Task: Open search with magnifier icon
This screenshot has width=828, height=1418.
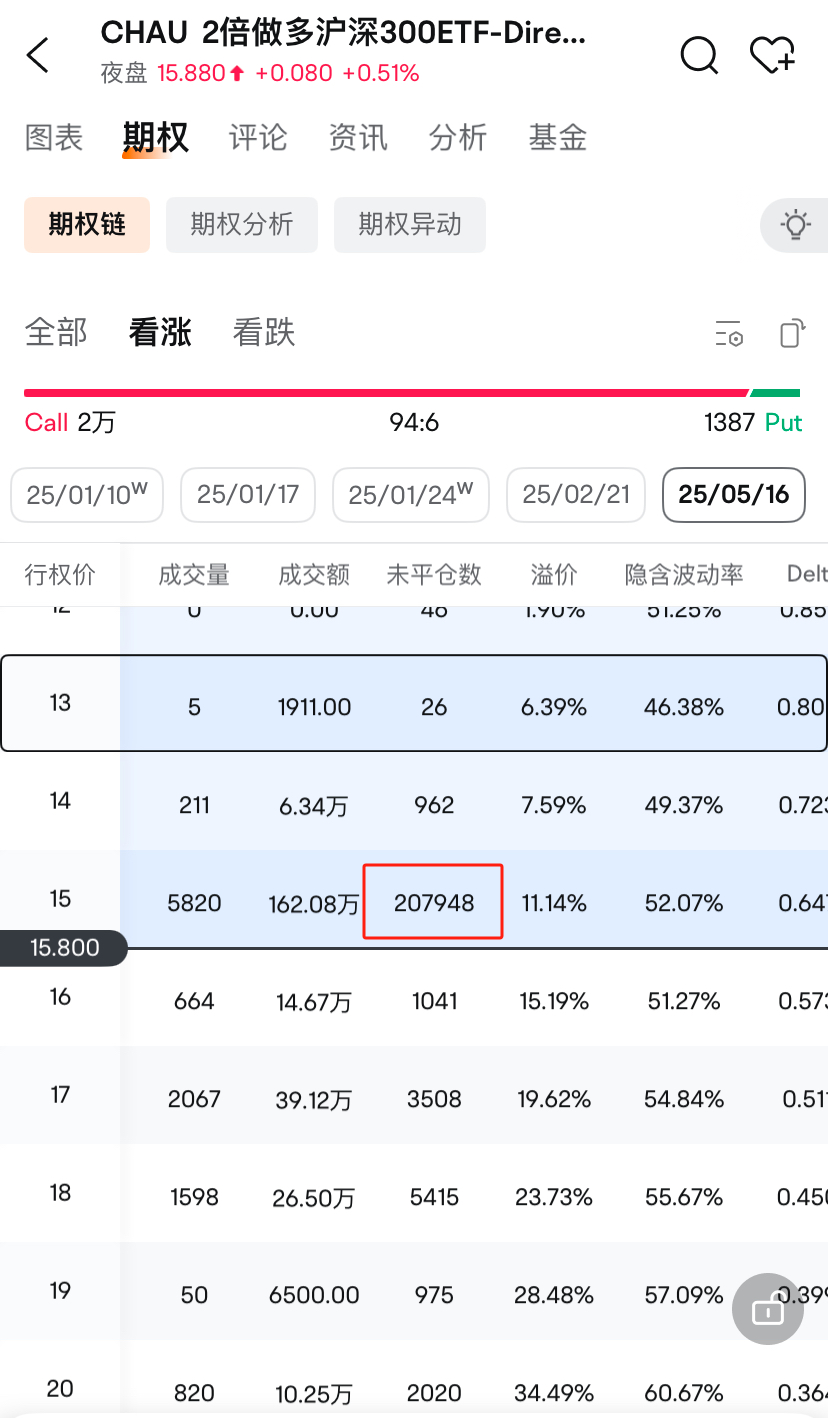Action: pos(699,55)
